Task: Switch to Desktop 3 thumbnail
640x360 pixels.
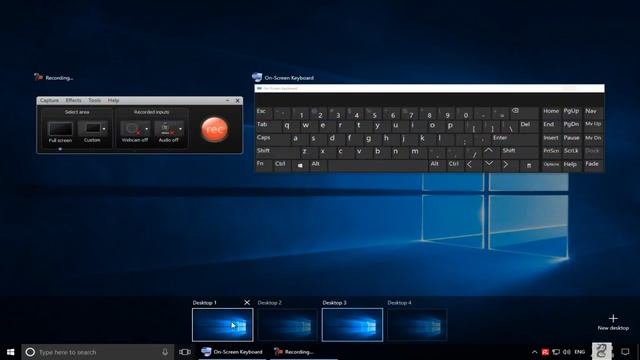Action: pyautogui.click(x=352, y=325)
